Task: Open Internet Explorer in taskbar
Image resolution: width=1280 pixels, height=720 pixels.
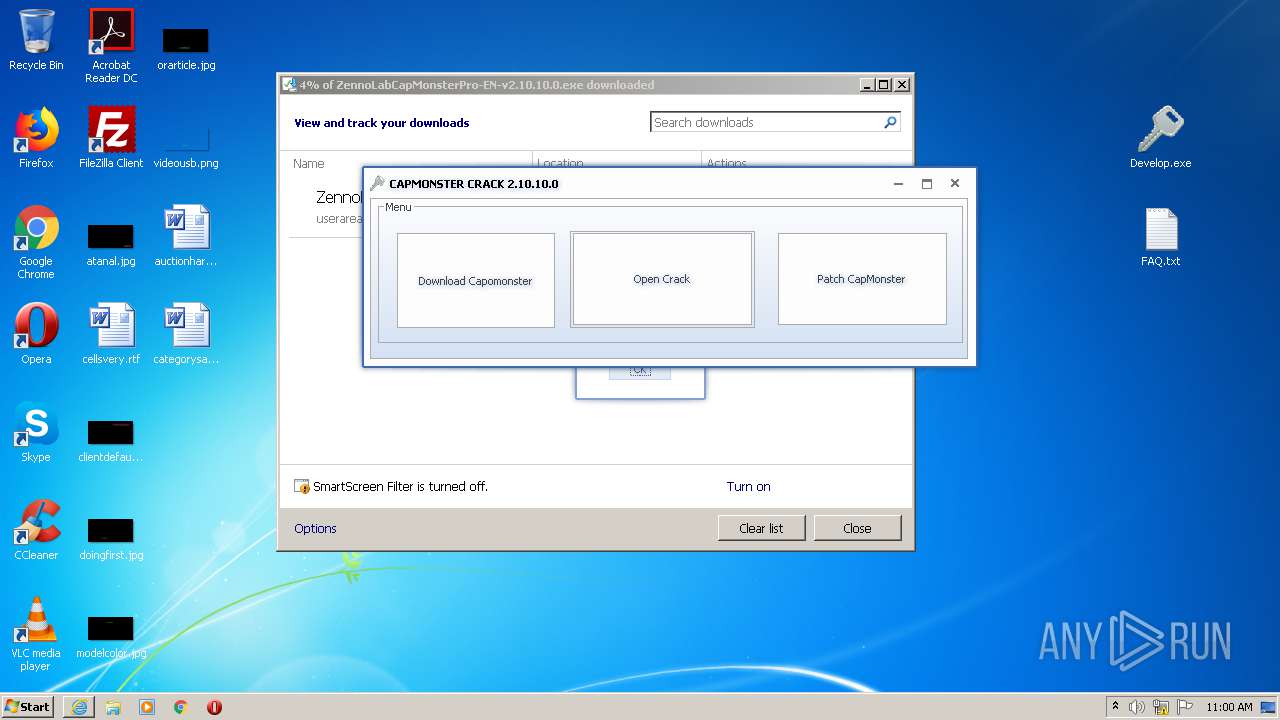Action: [x=79, y=707]
